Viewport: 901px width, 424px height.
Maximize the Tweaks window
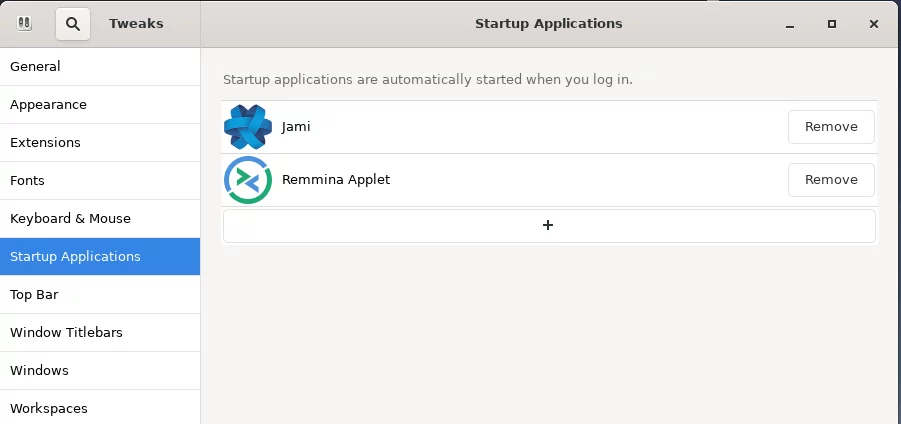(831, 24)
